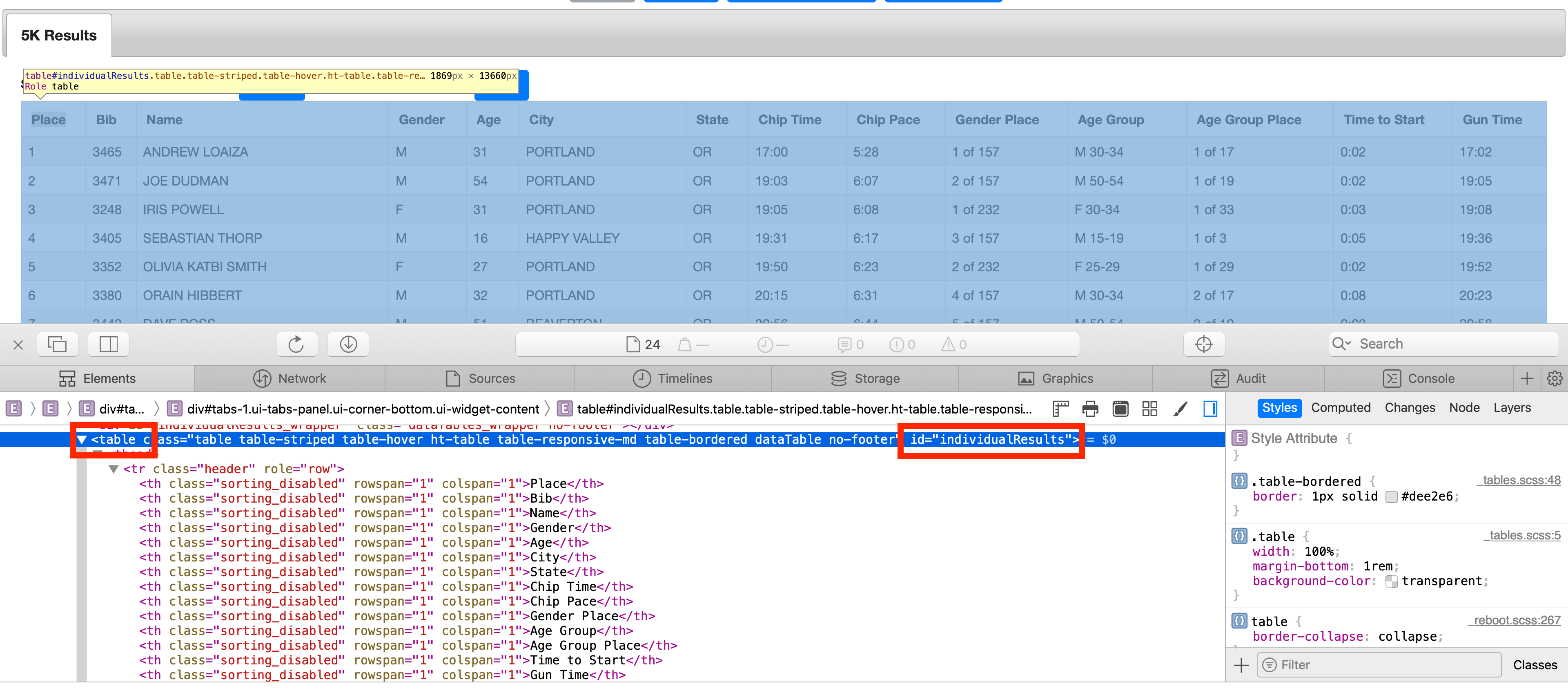
Task: Collapse the table individualResults node triangle
Action: pyautogui.click(x=82, y=440)
